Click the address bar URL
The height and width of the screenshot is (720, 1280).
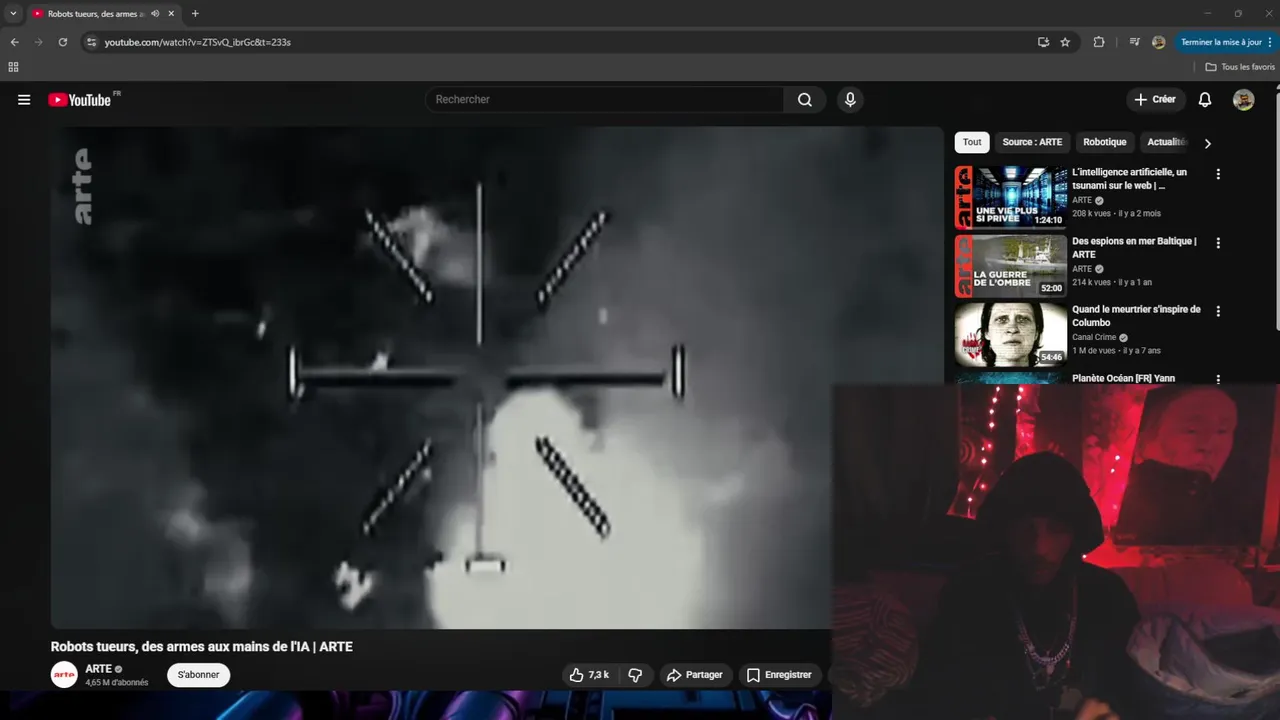tap(198, 42)
